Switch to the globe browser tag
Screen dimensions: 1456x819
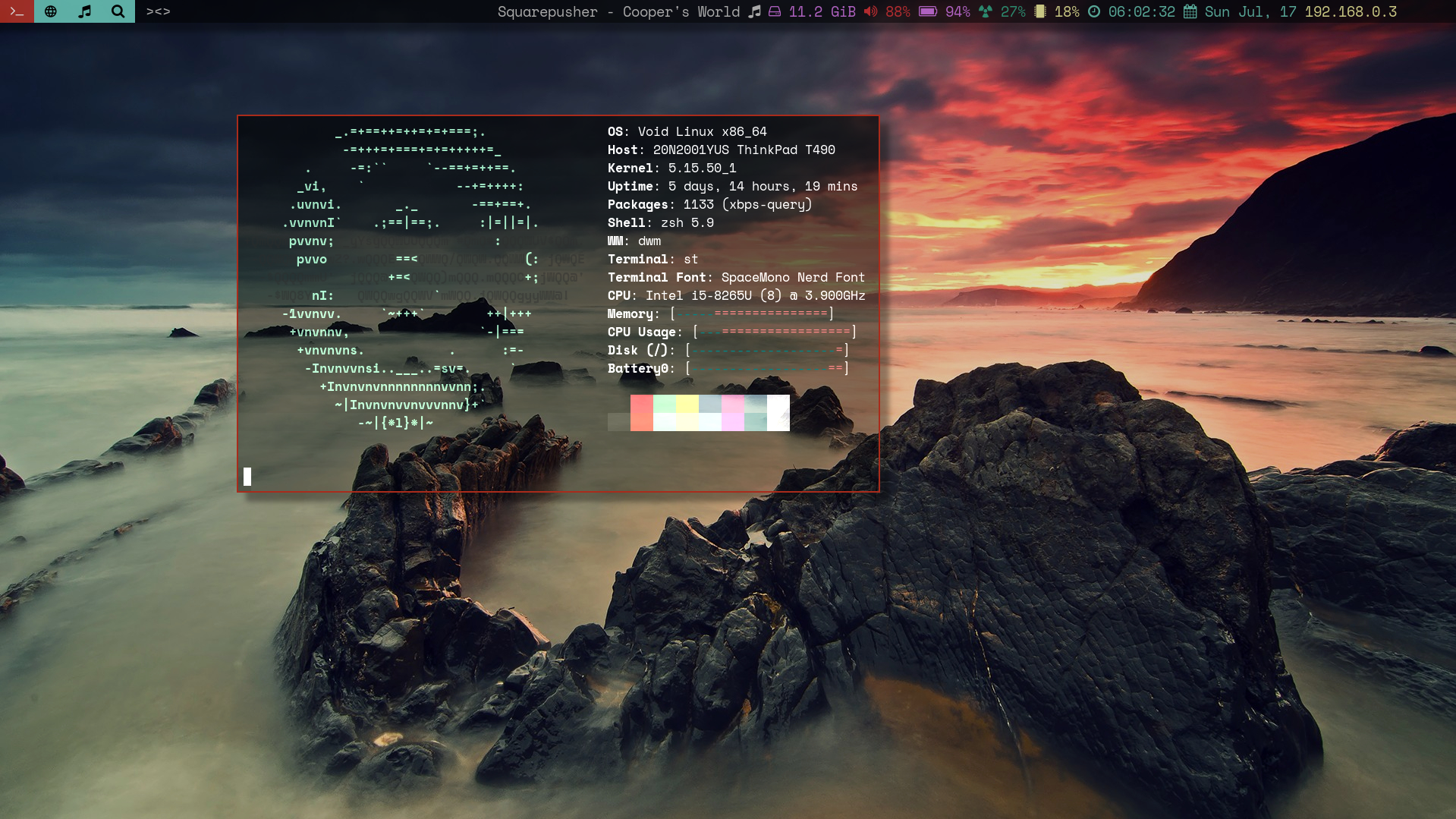(51, 11)
